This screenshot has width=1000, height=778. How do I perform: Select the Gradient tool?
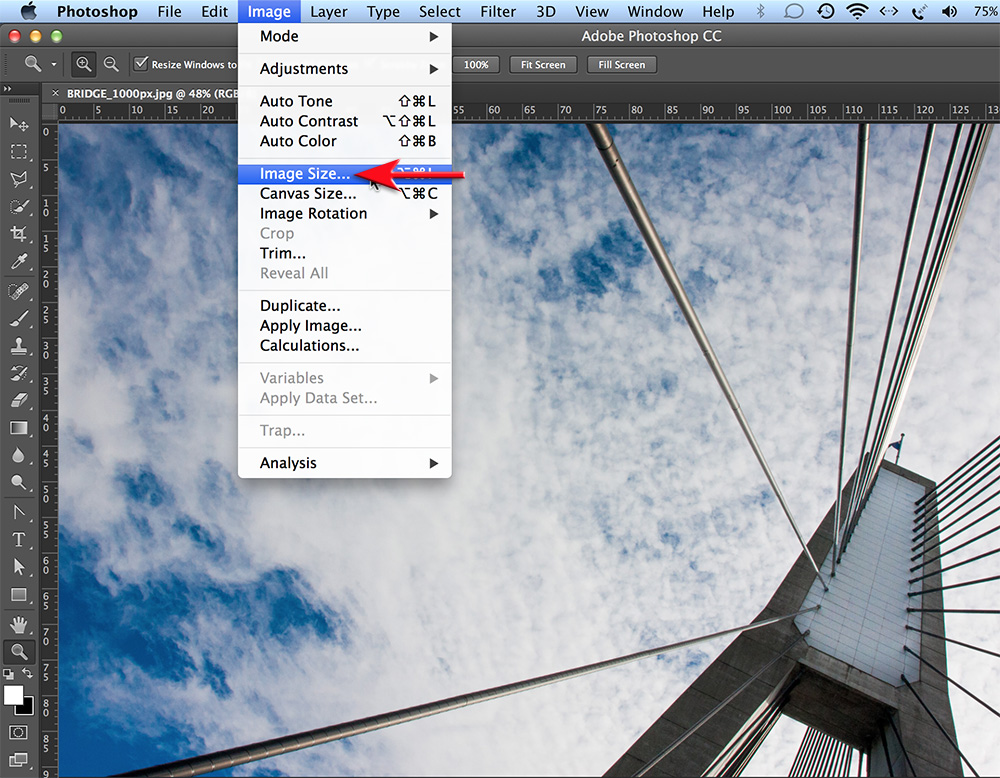tap(20, 428)
